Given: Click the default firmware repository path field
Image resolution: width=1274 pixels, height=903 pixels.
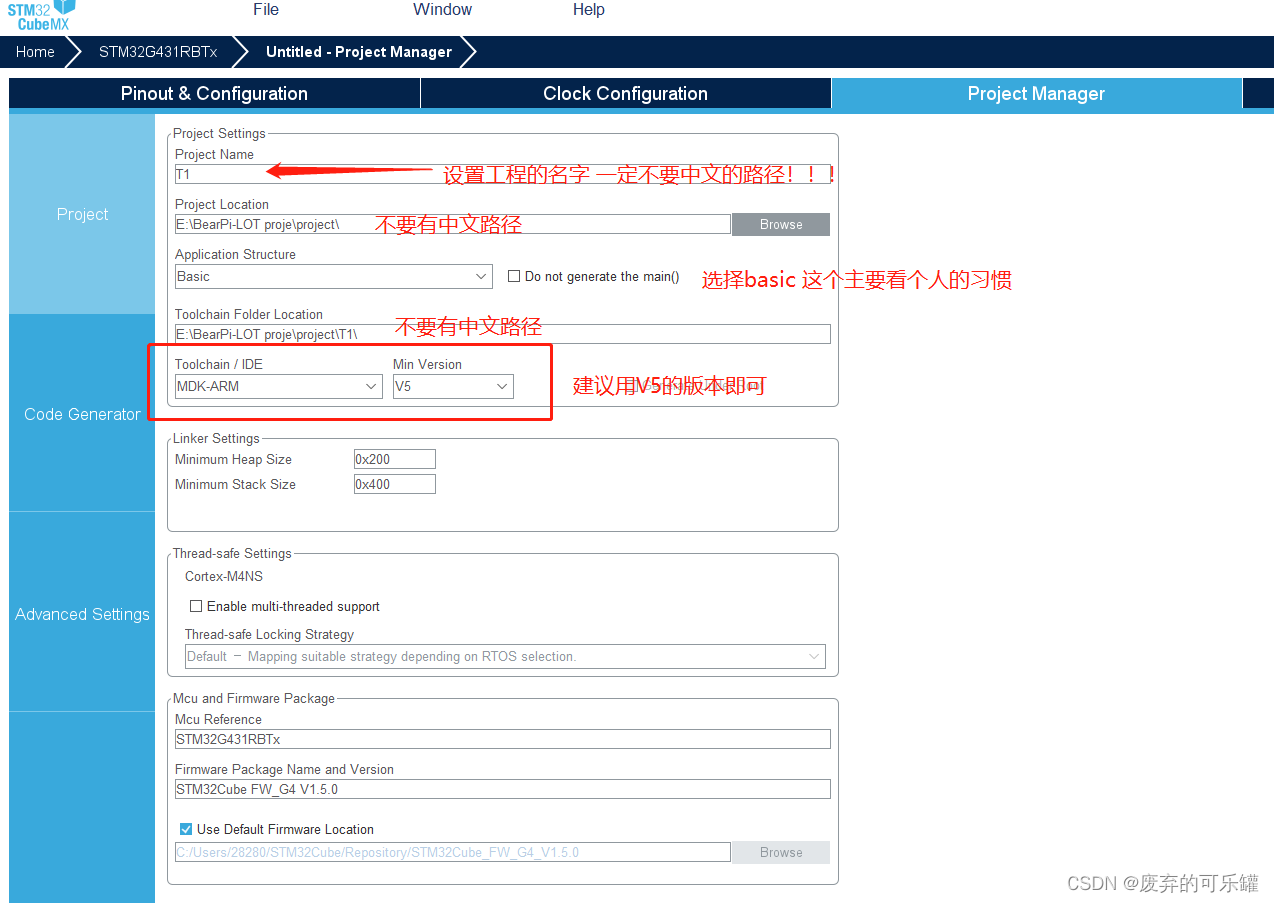Looking at the screenshot, I should [x=452, y=852].
